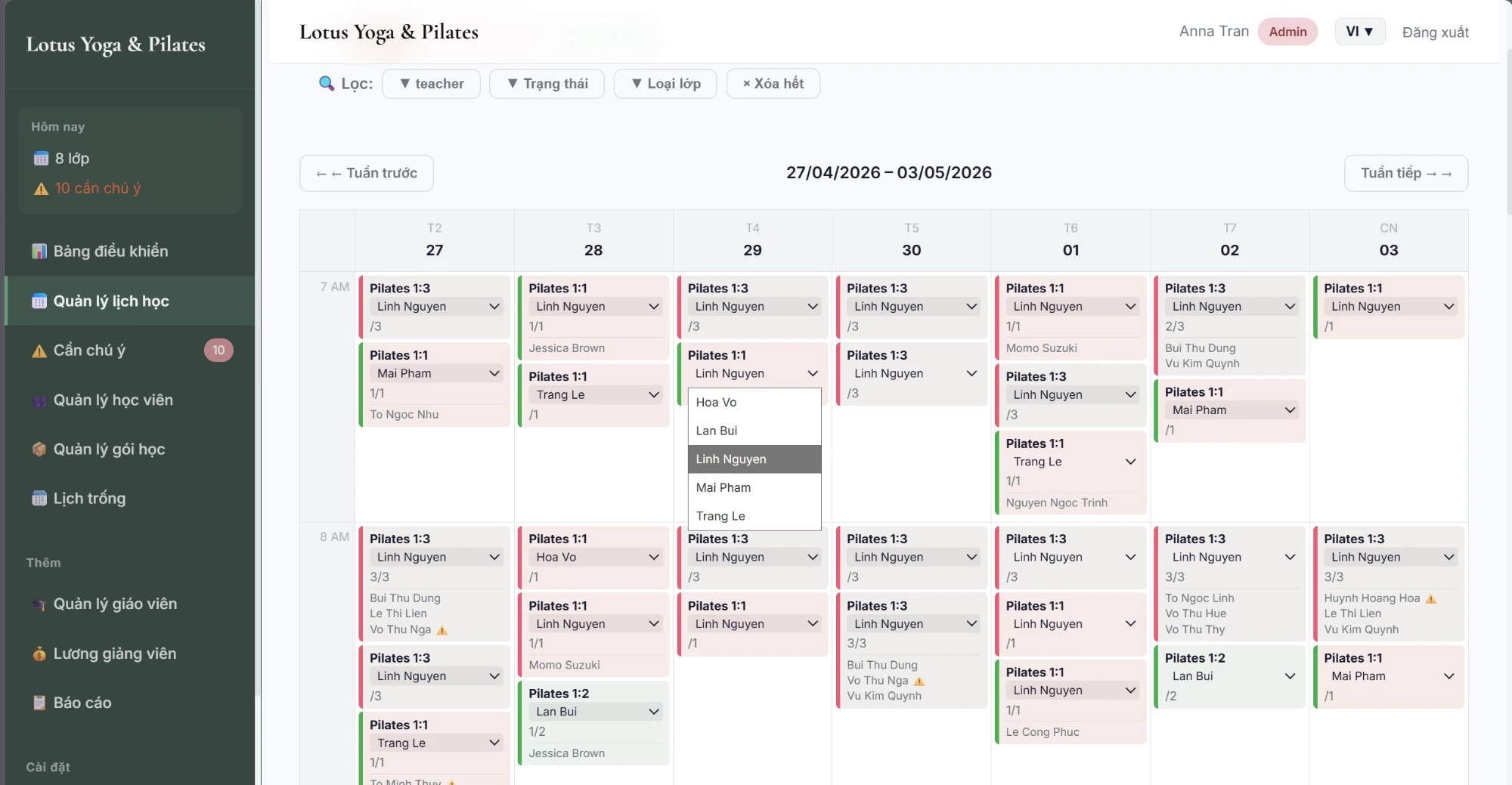Go to previous week with Tuần trước
This screenshot has height=785, width=1512.
pos(367,173)
